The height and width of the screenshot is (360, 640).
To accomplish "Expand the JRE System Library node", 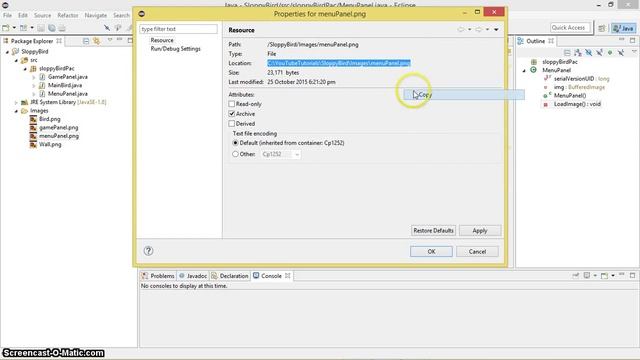I will [16, 102].
